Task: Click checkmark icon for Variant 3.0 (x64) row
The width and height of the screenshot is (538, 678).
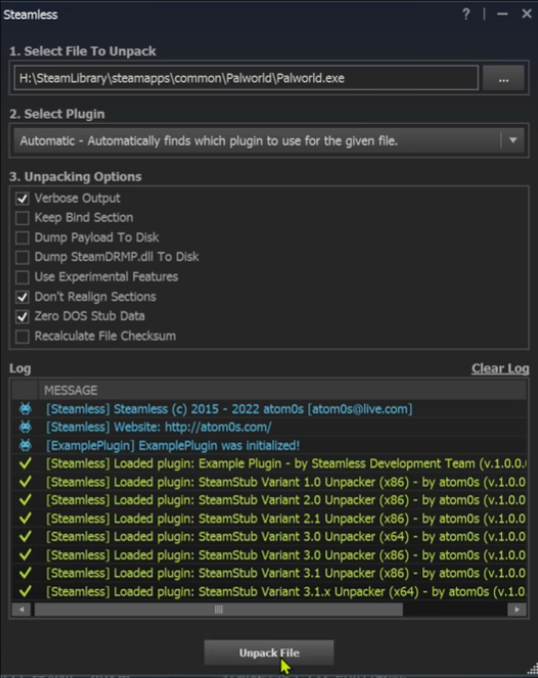Action: tap(26, 537)
